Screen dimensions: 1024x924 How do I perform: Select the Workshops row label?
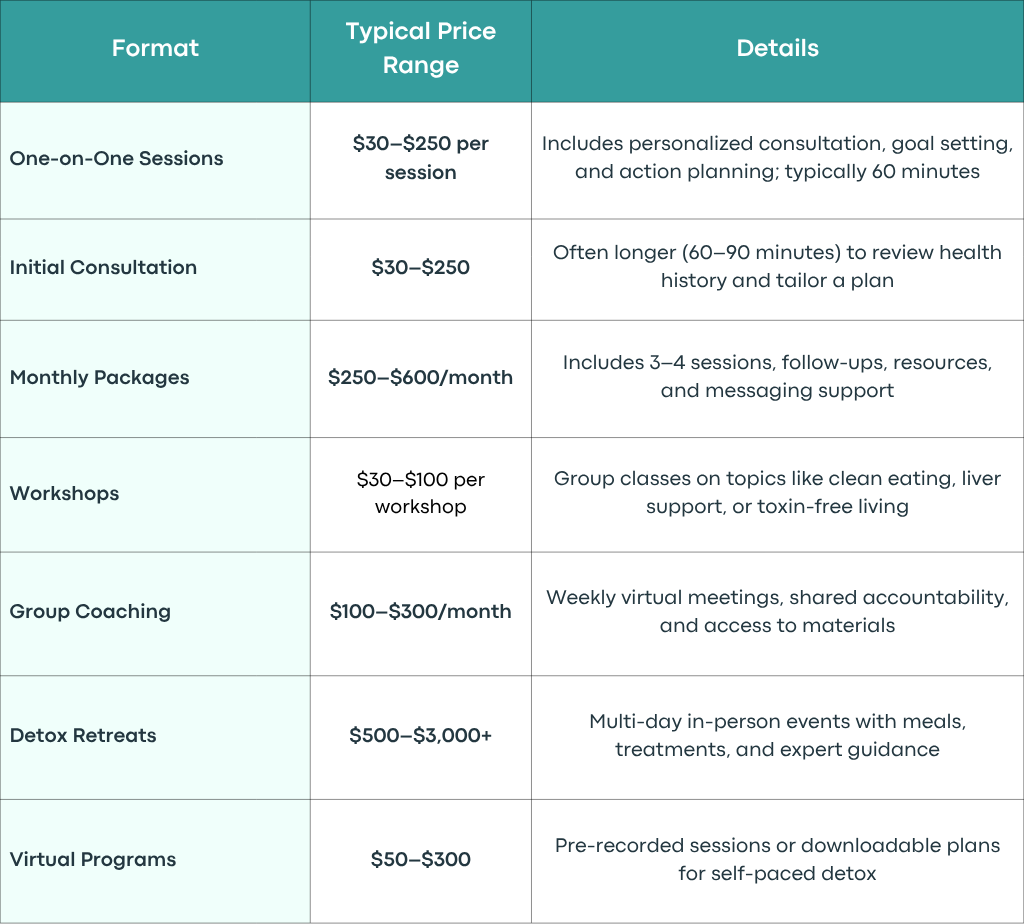pos(64,493)
